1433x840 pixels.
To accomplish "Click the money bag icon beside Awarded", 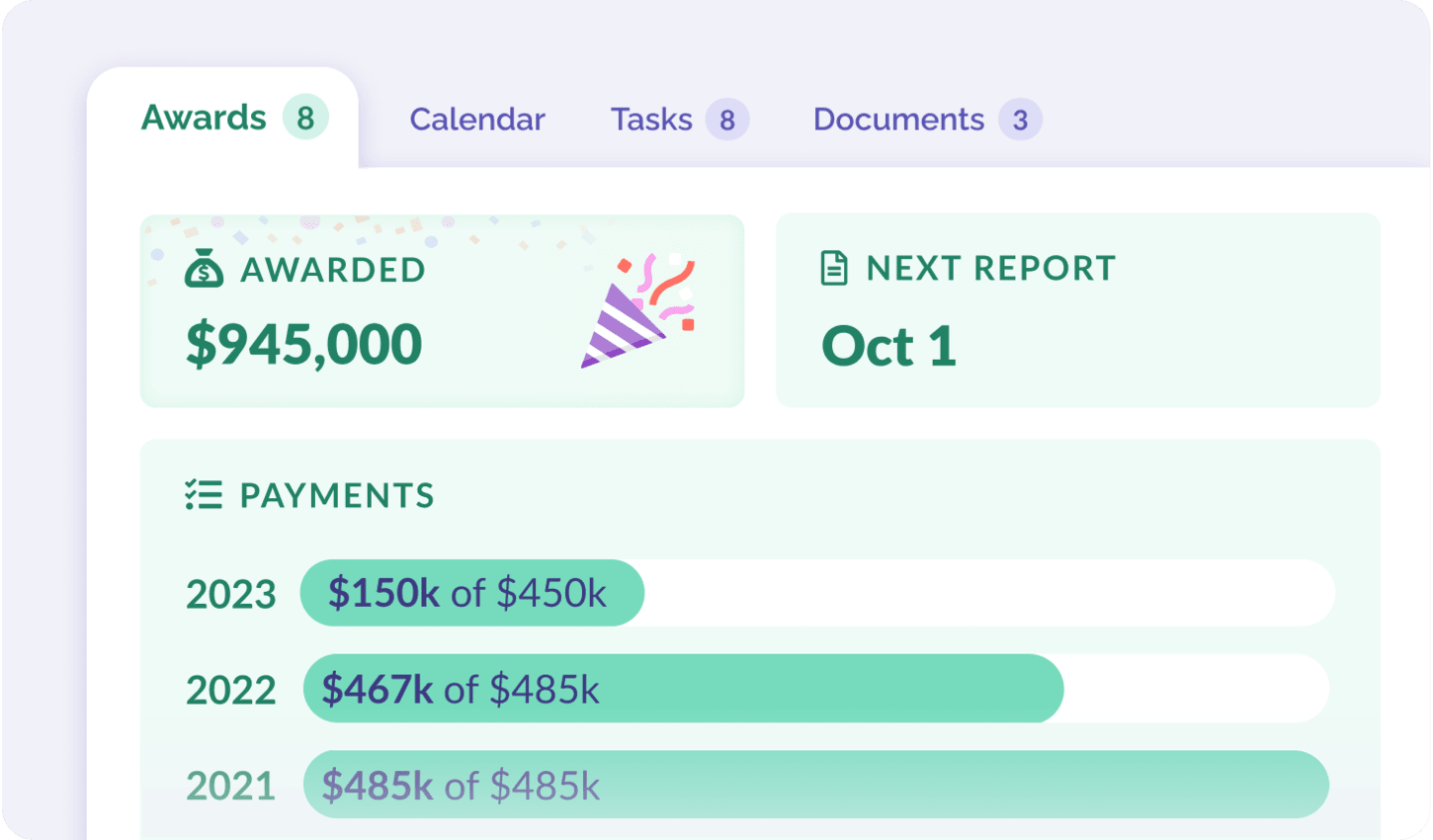I will point(204,269).
